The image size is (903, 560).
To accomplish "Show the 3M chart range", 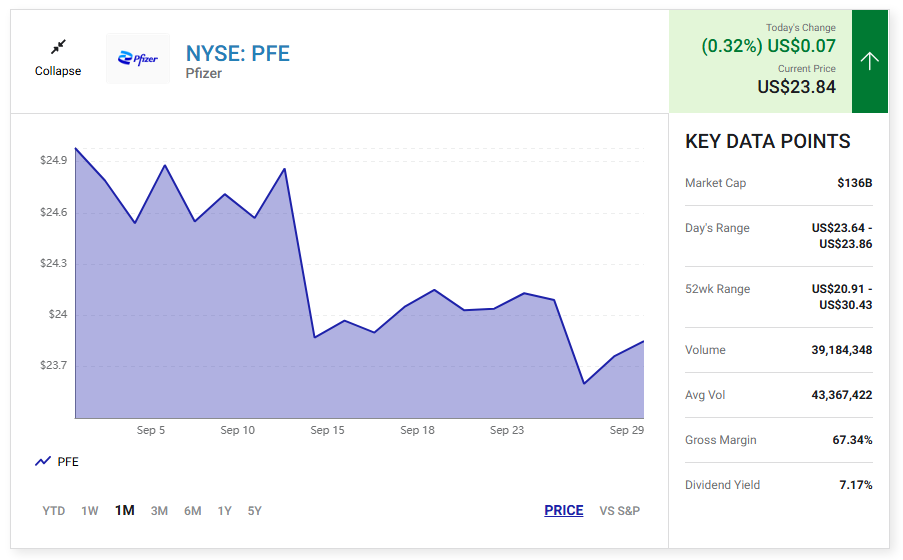I will 159,511.
